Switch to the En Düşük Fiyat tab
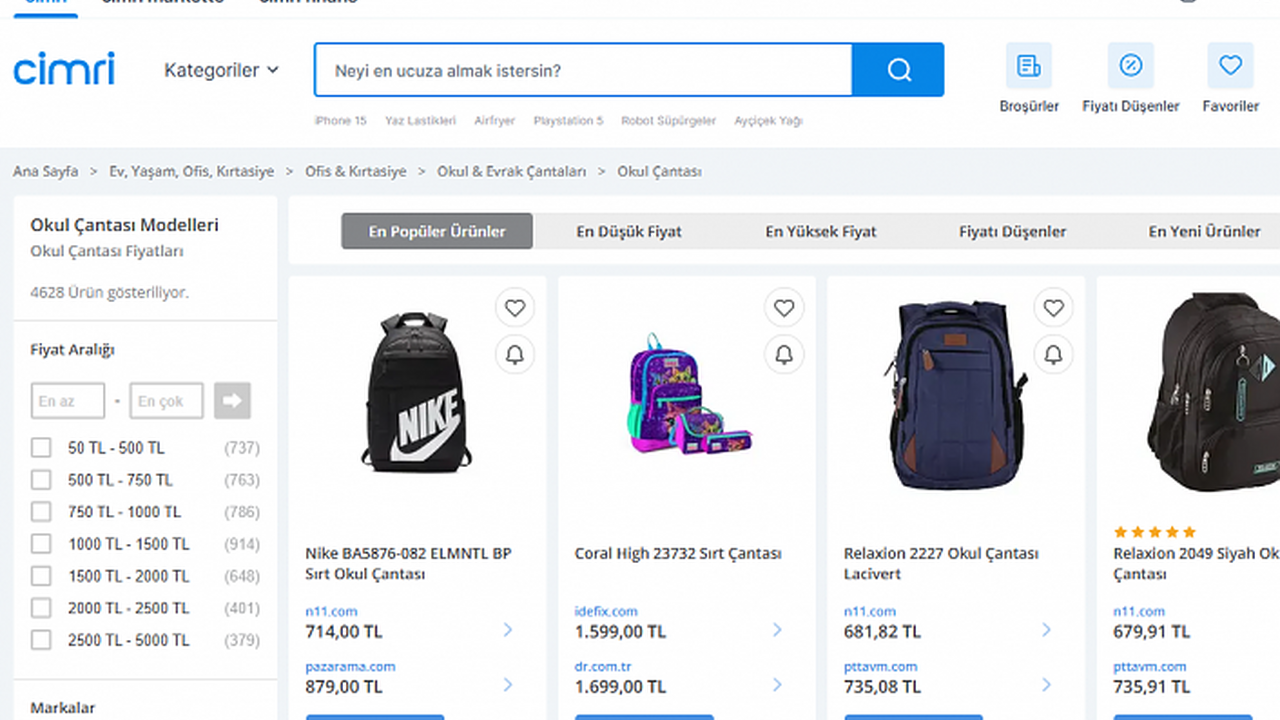 (x=629, y=231)
